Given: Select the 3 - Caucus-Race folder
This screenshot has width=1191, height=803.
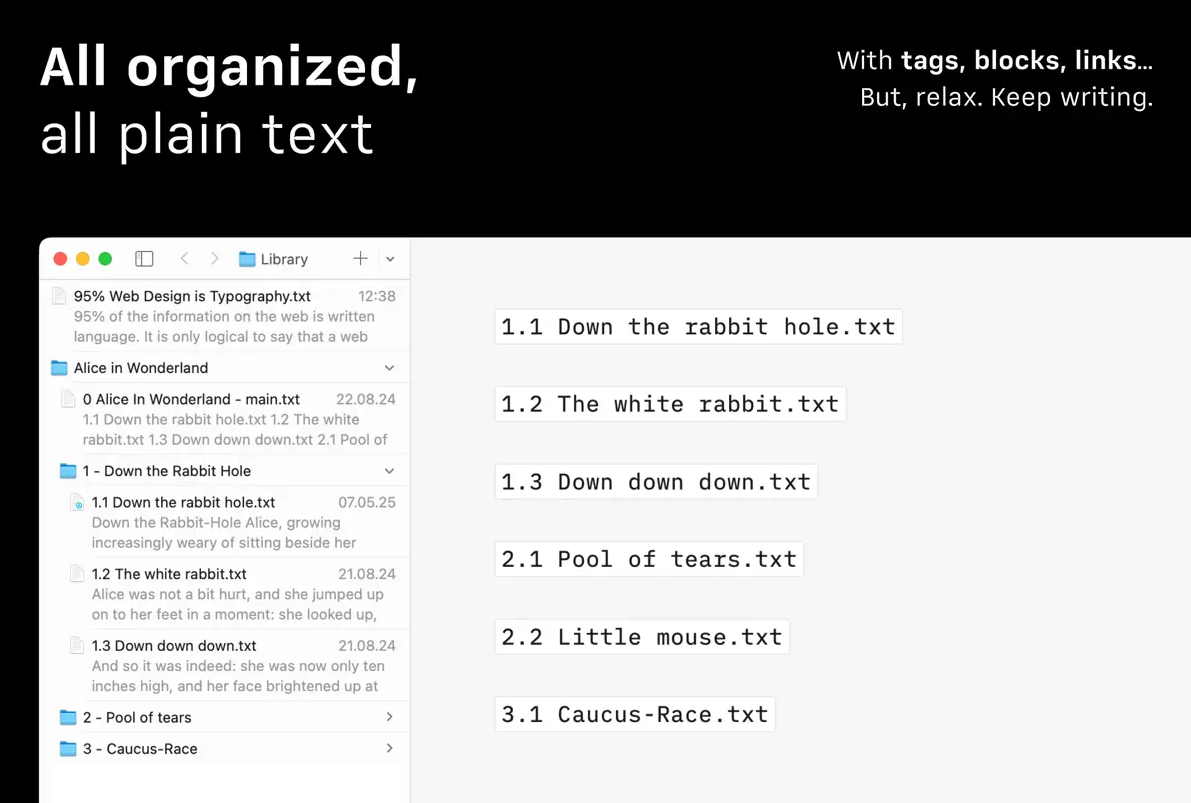Looking at the screenshot, I should click(x=225, y=748).
